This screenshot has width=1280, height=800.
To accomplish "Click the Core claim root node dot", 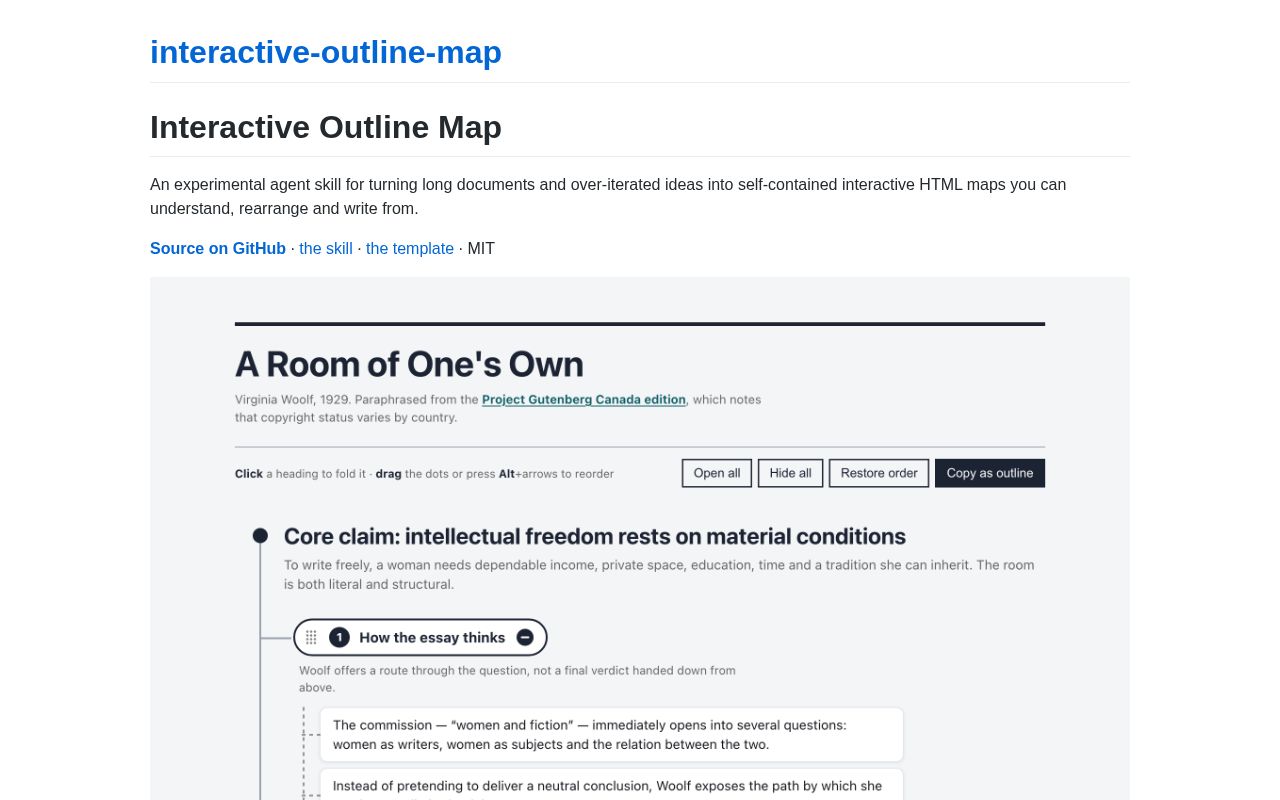I will click(260, 536).
